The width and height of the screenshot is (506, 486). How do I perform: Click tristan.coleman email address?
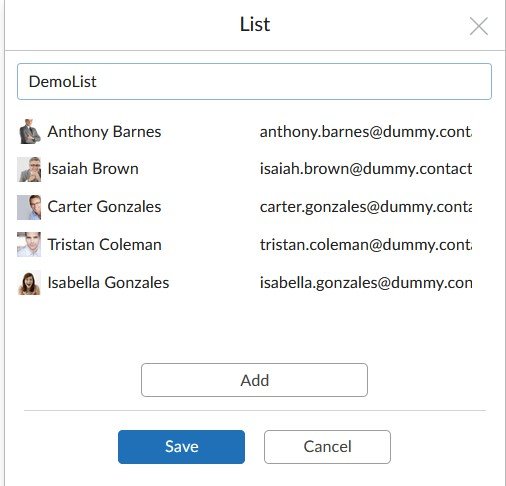(366, 245)
